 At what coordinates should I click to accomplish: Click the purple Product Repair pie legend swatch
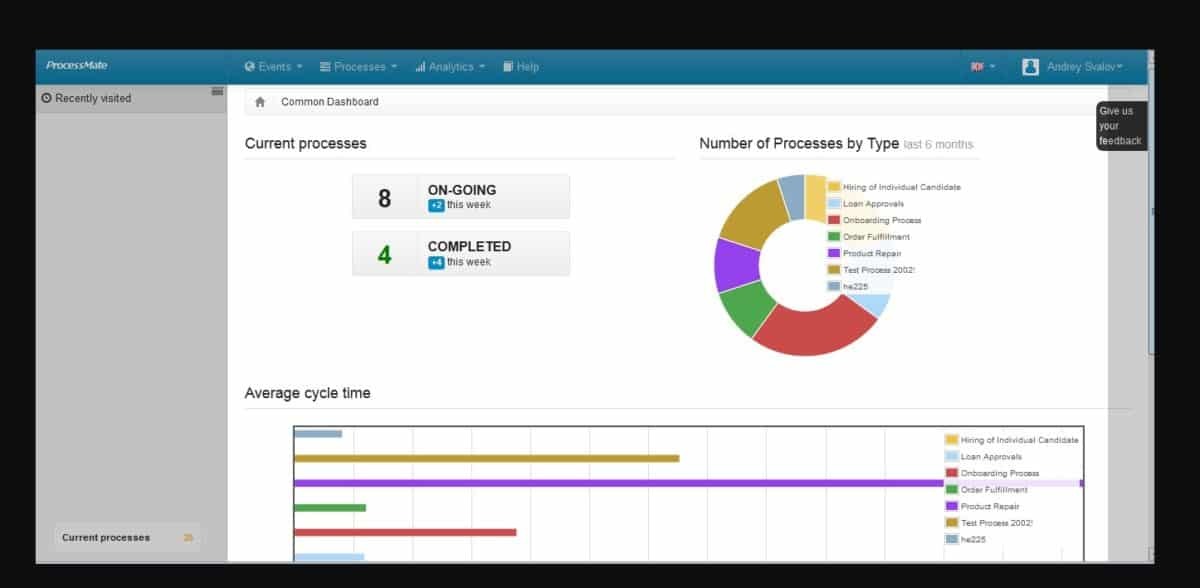pos(834,253)
